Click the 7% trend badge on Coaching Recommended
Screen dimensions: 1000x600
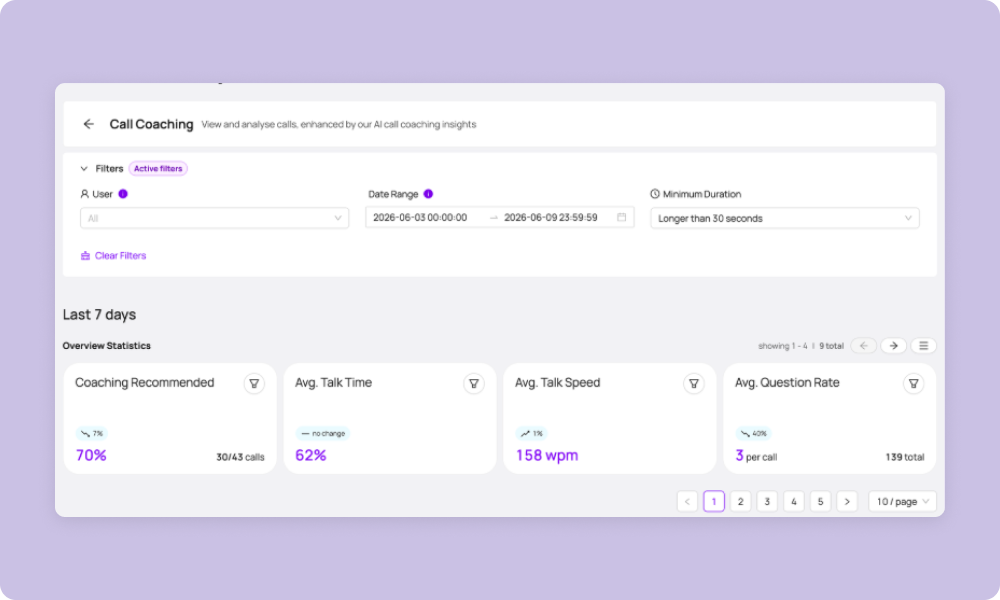point(91,434)
